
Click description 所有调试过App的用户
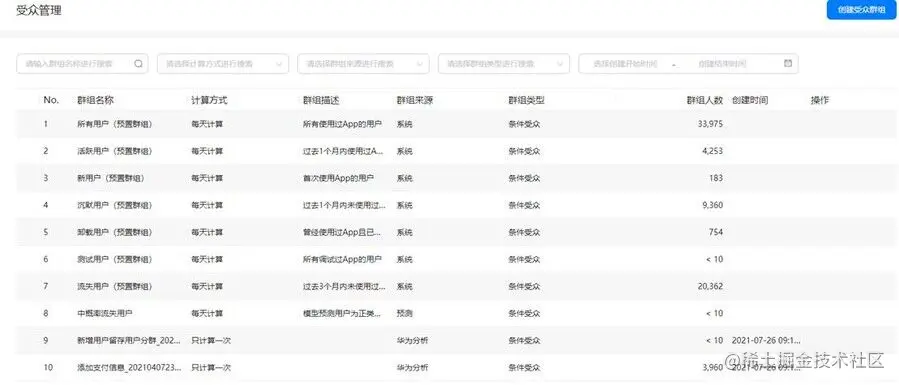342,259
